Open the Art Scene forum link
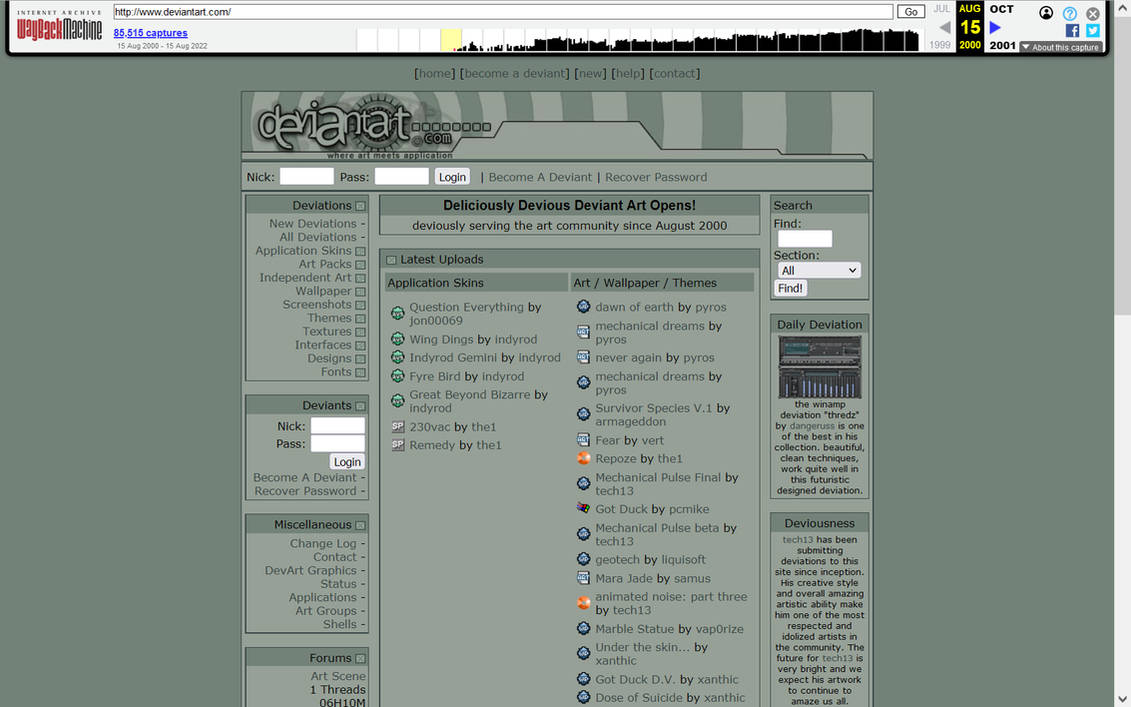 click(338, 676)
